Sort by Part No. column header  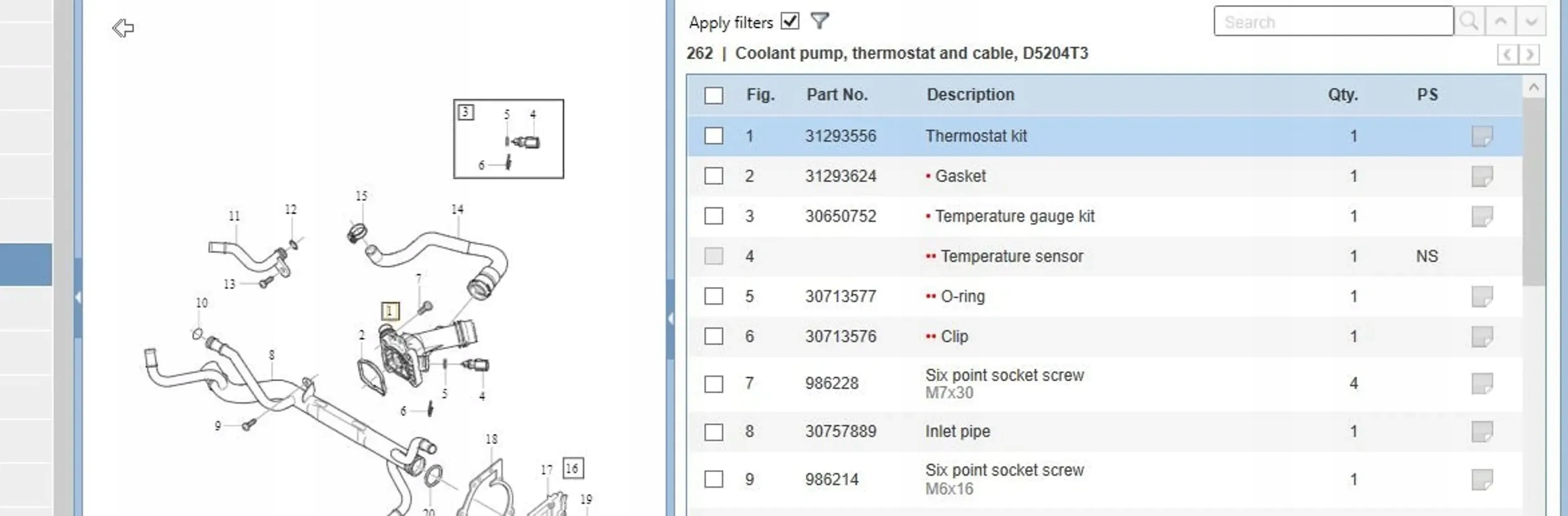coord(837,95)
